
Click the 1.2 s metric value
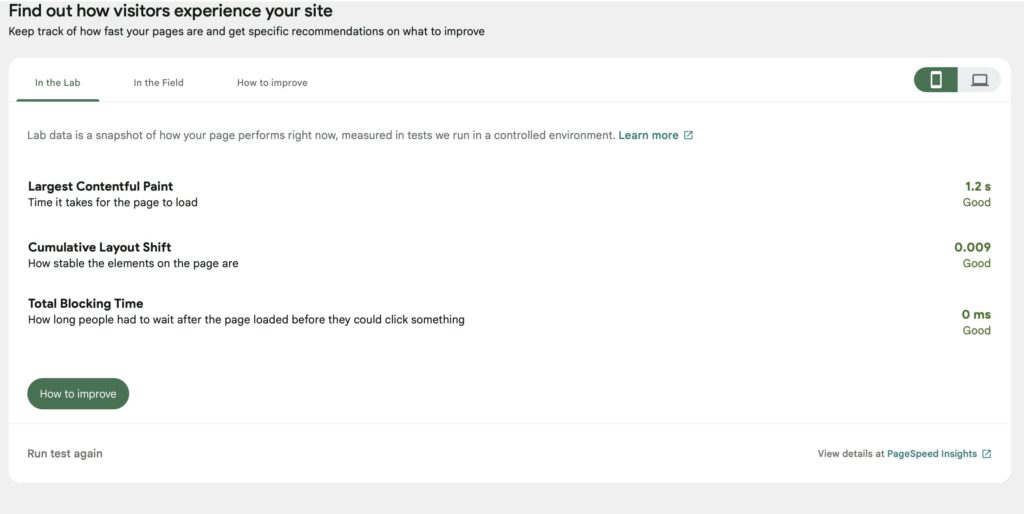(x=977, y=186)
